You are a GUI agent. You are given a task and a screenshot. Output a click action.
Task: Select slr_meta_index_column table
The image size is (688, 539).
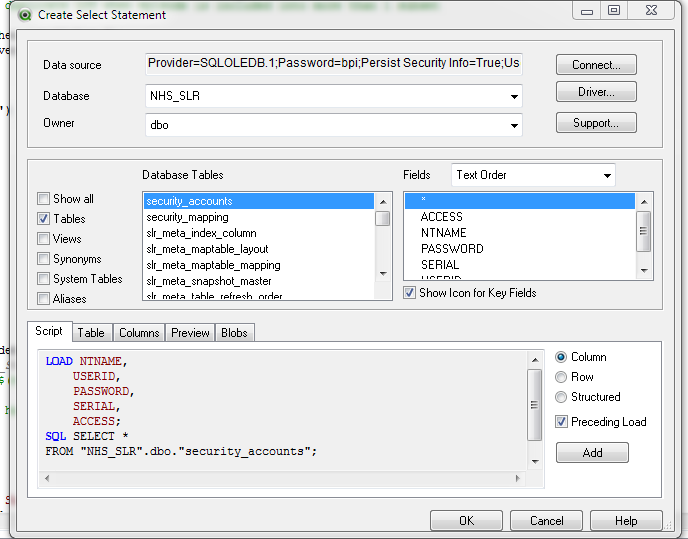tap(259, 233)
